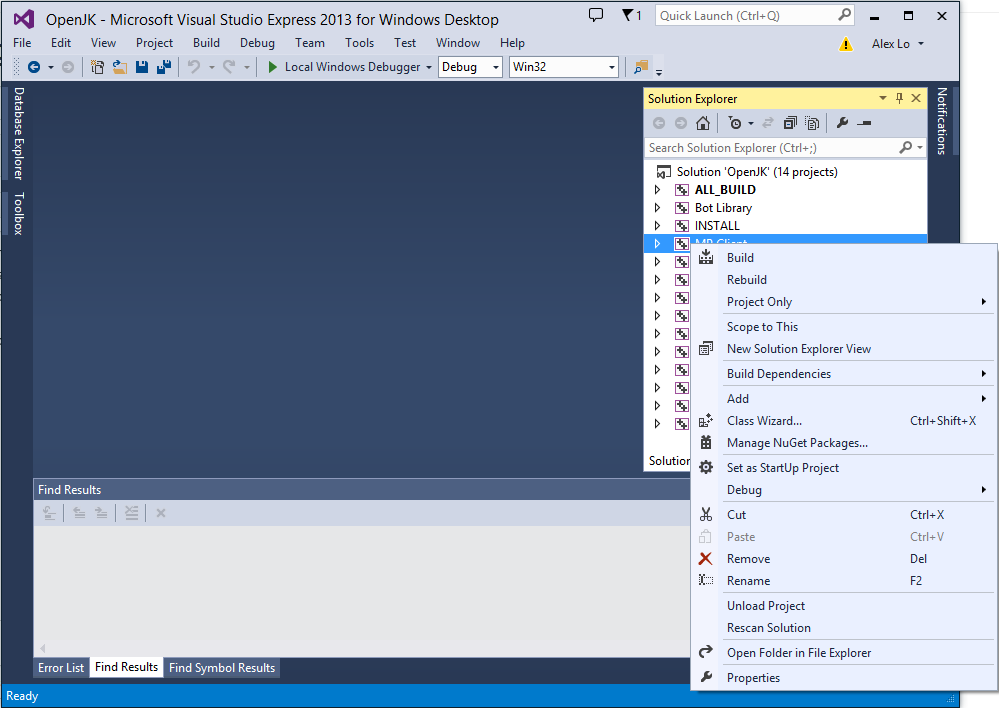Click the Navigate Backward toolbar arrow

[x=34, y=67]
